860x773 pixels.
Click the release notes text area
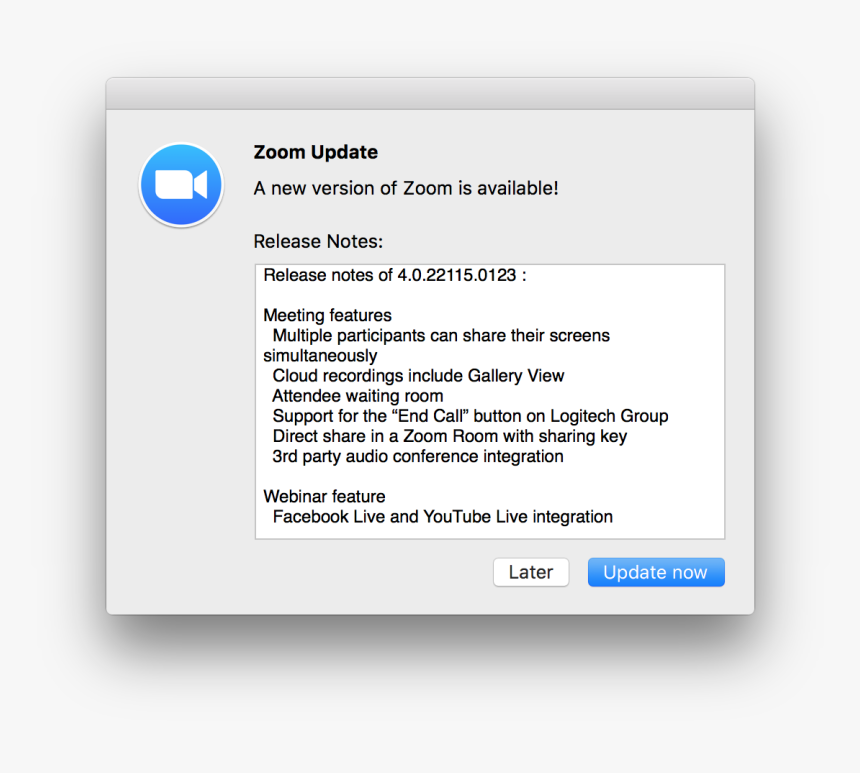click(490, 400)
